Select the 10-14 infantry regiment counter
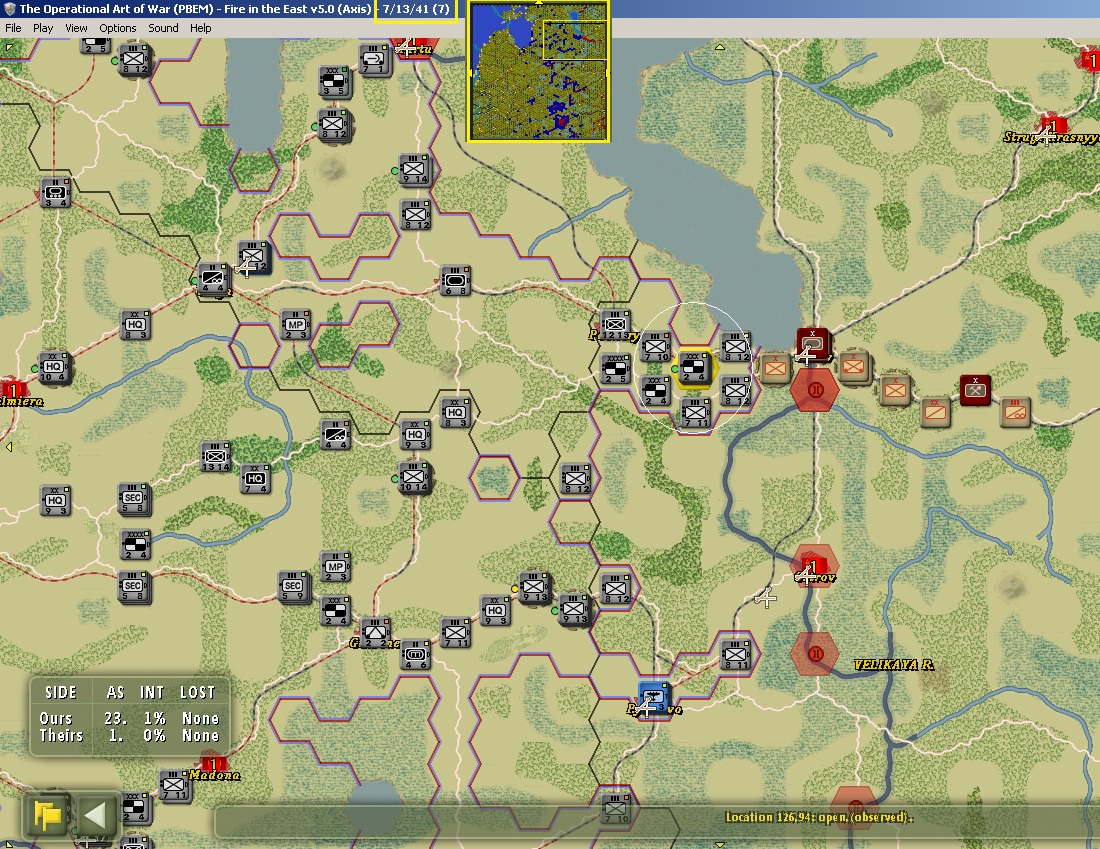 click(x=414, y=478)
